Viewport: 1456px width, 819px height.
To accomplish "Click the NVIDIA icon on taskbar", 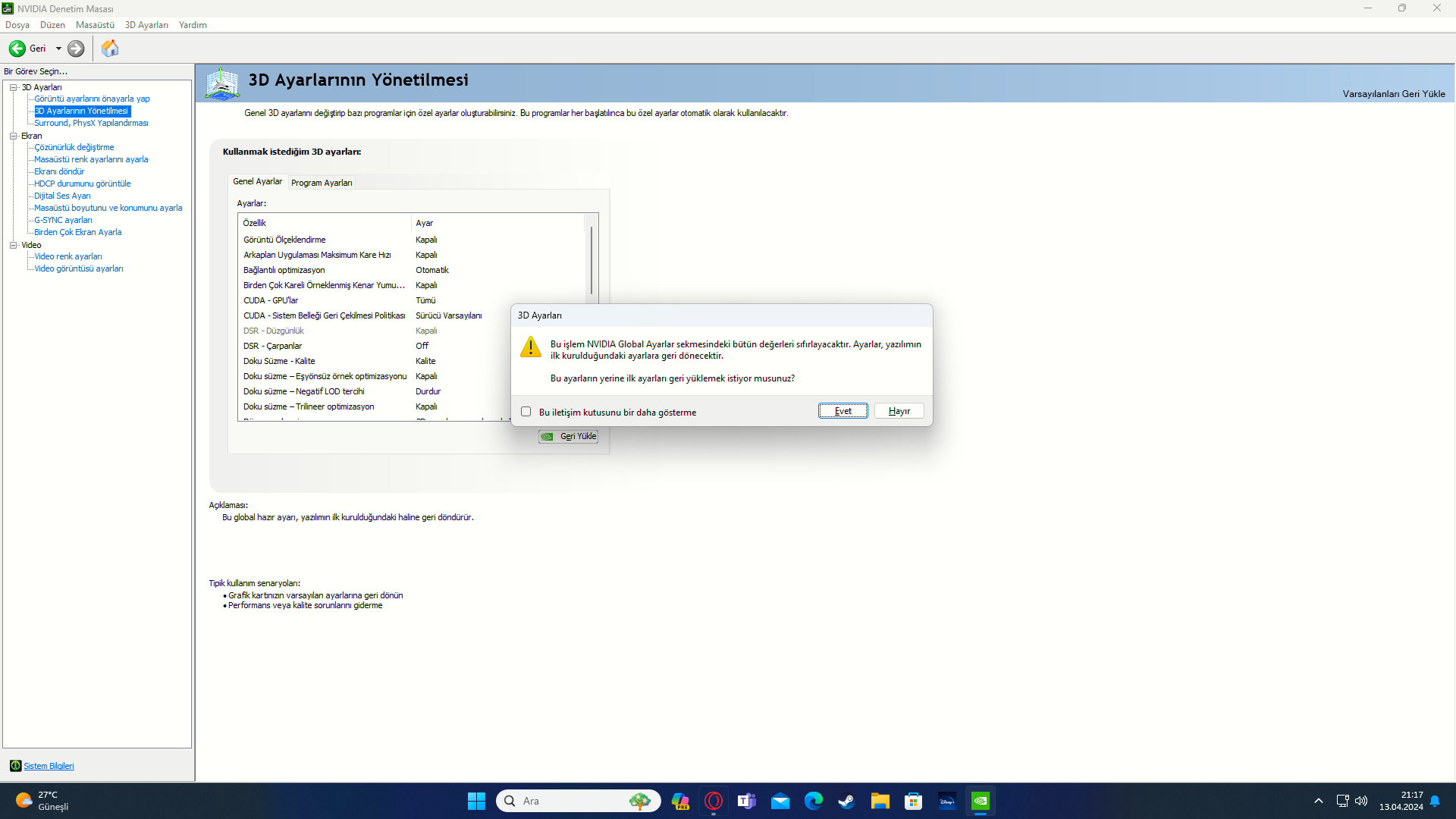I will (980, 801).
